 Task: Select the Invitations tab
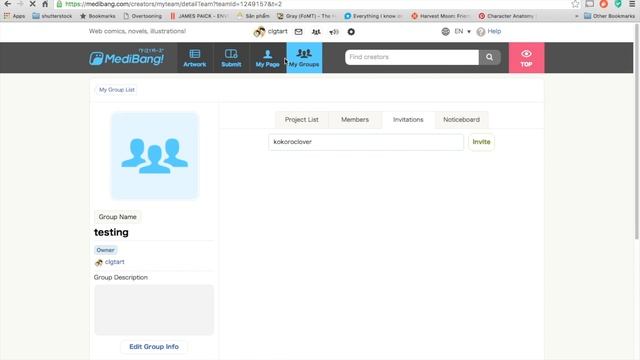click(408, 120)
